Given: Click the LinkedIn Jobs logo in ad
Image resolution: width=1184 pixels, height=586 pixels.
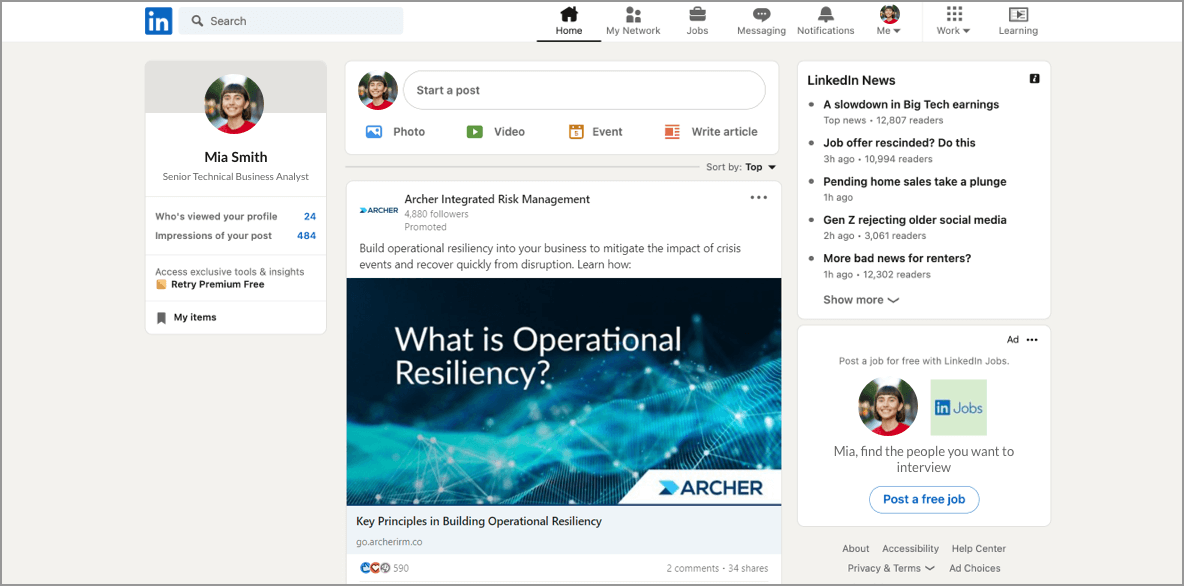Looking at the screenshot, I should [958, 407].
